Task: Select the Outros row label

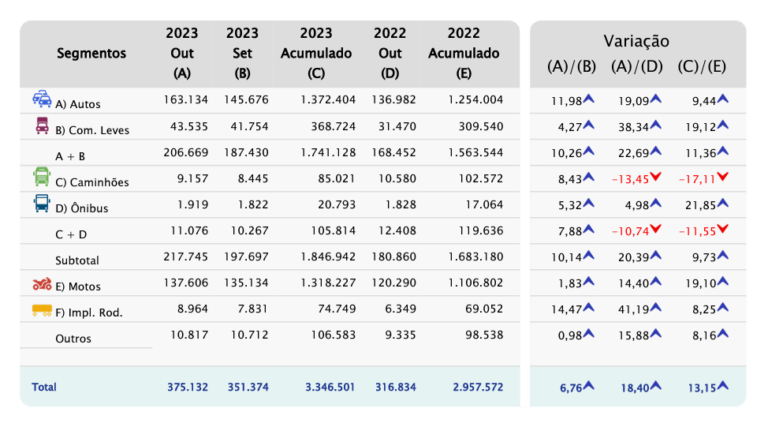Action: pos(73,339)
